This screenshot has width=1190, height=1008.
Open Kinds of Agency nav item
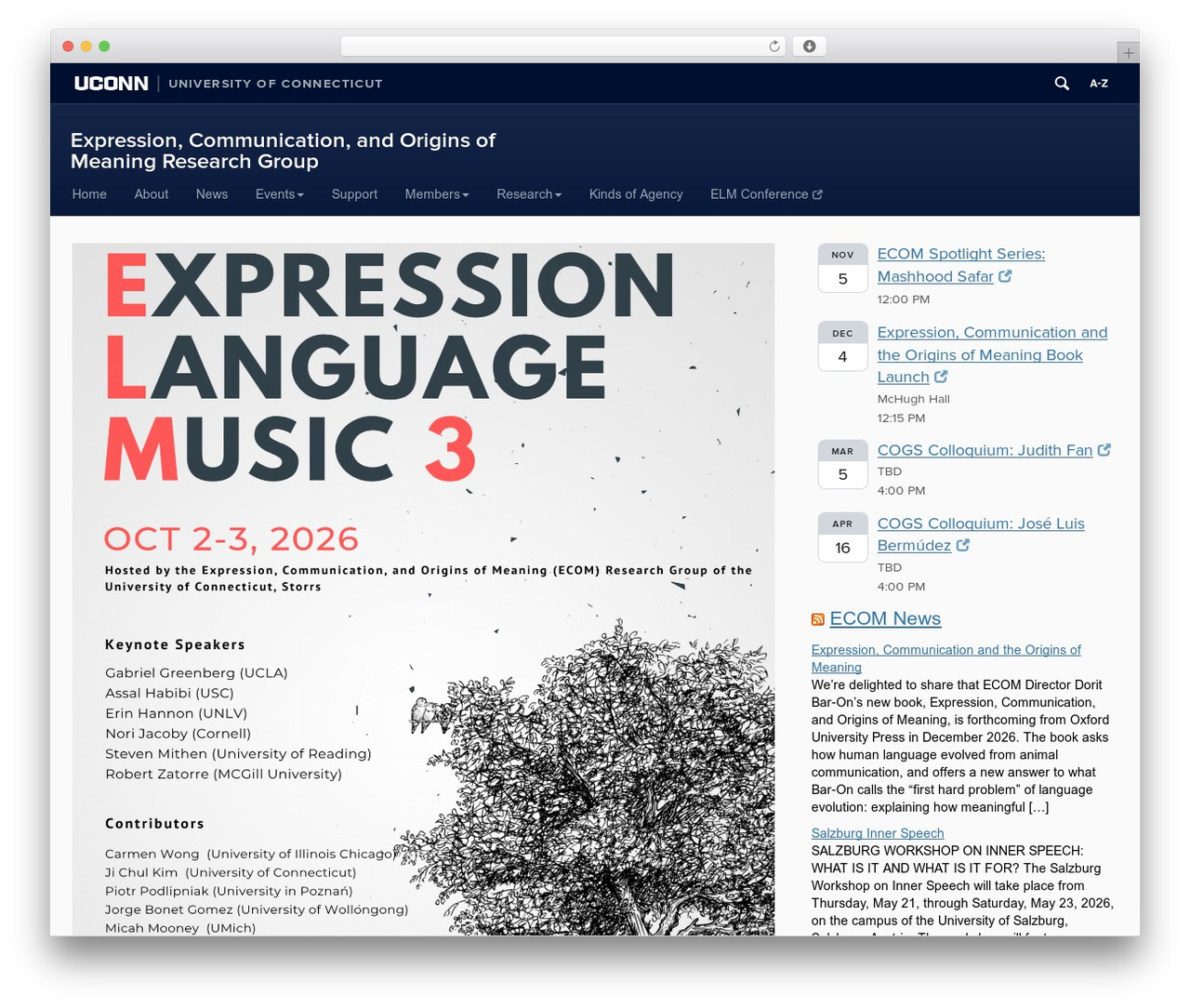tap(636, 194)
